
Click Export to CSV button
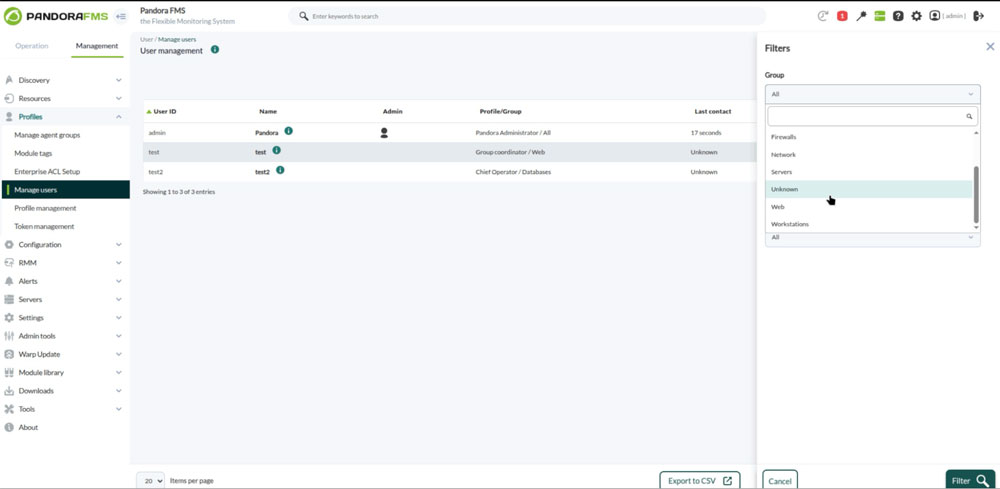(700, 481)
